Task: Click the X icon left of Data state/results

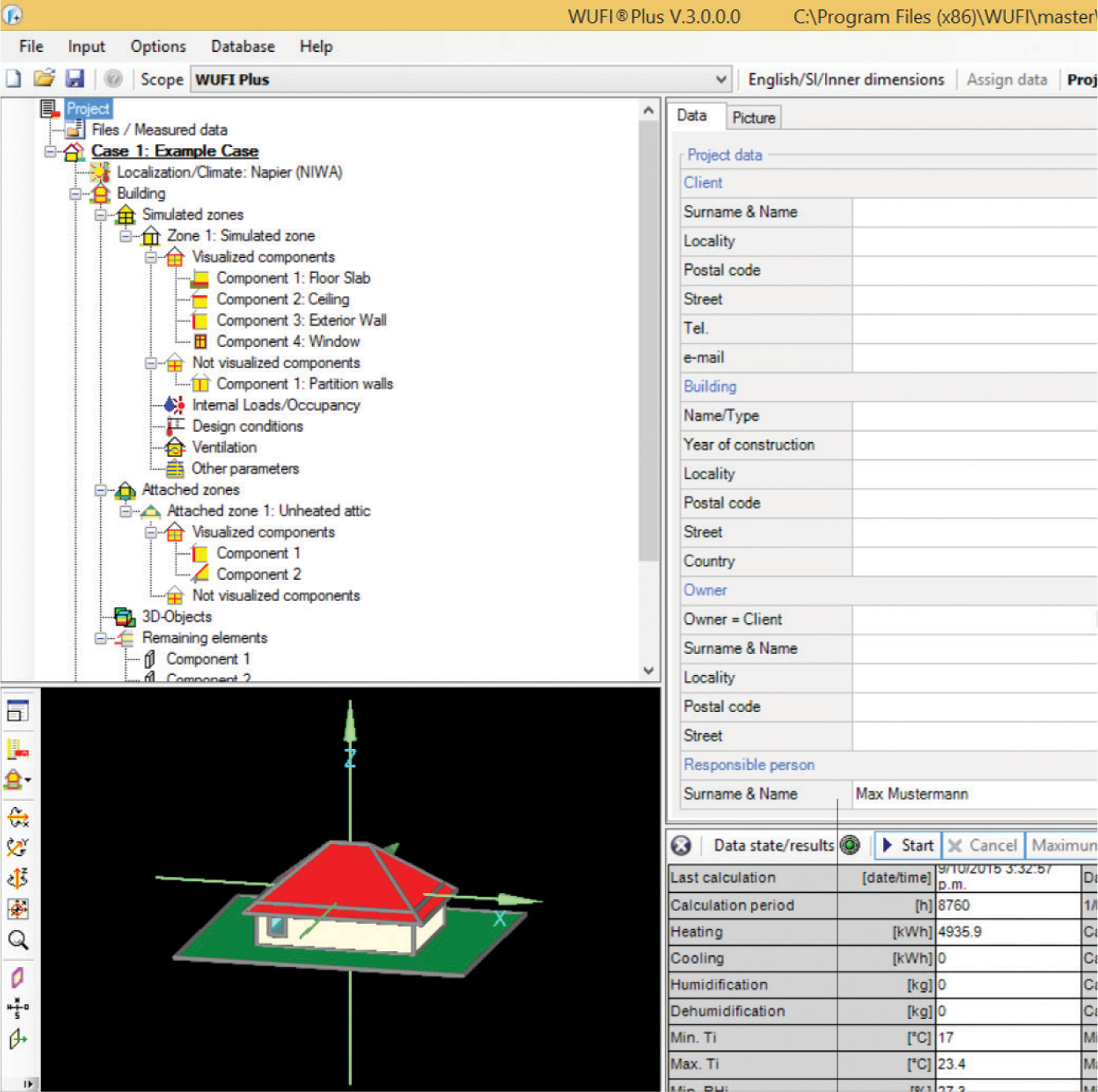Action: coord(681,846)
